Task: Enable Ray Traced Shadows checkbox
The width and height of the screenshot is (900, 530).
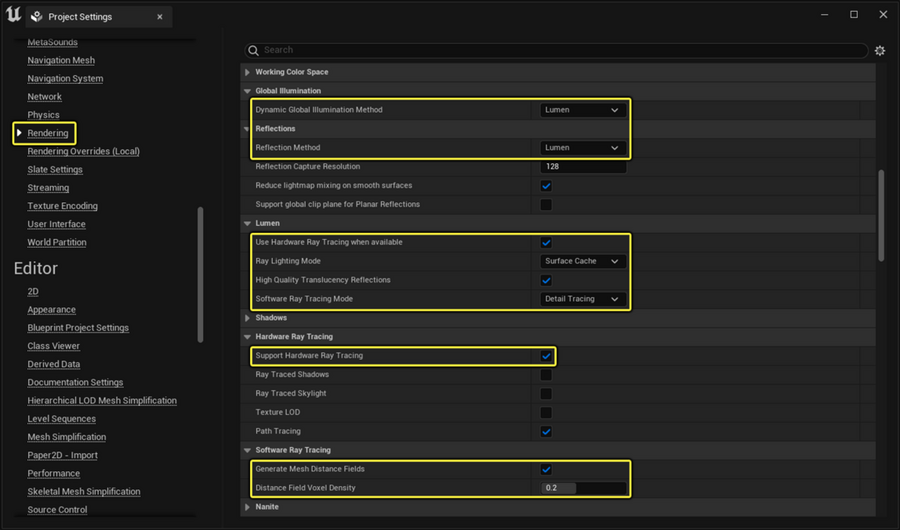Action: pos(546,375)
